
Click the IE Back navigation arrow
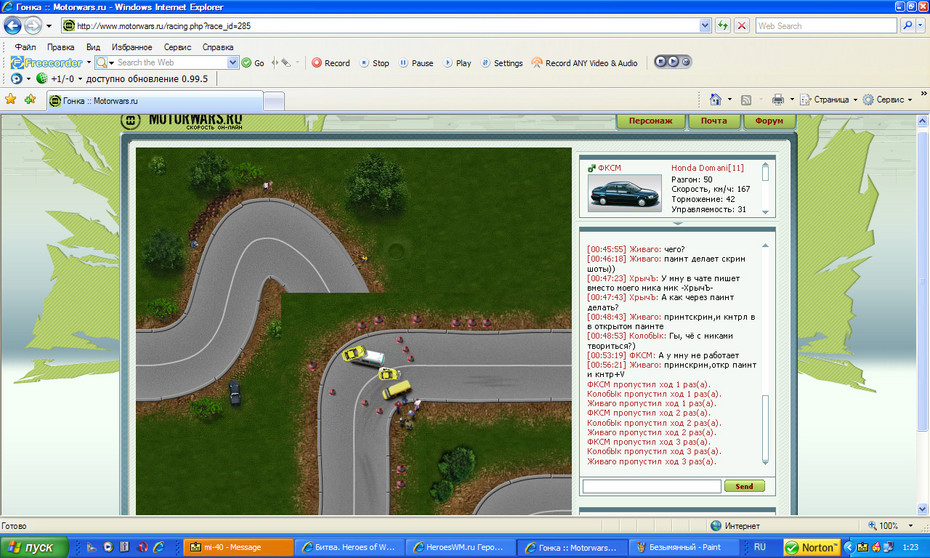(12, 25)
